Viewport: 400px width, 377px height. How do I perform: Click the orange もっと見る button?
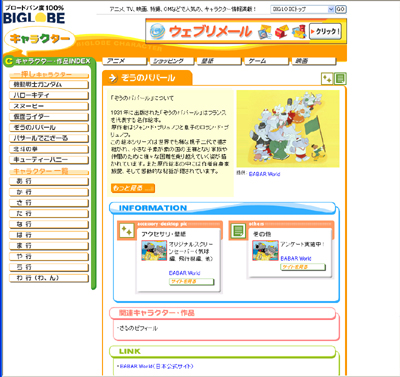(133, 188)
